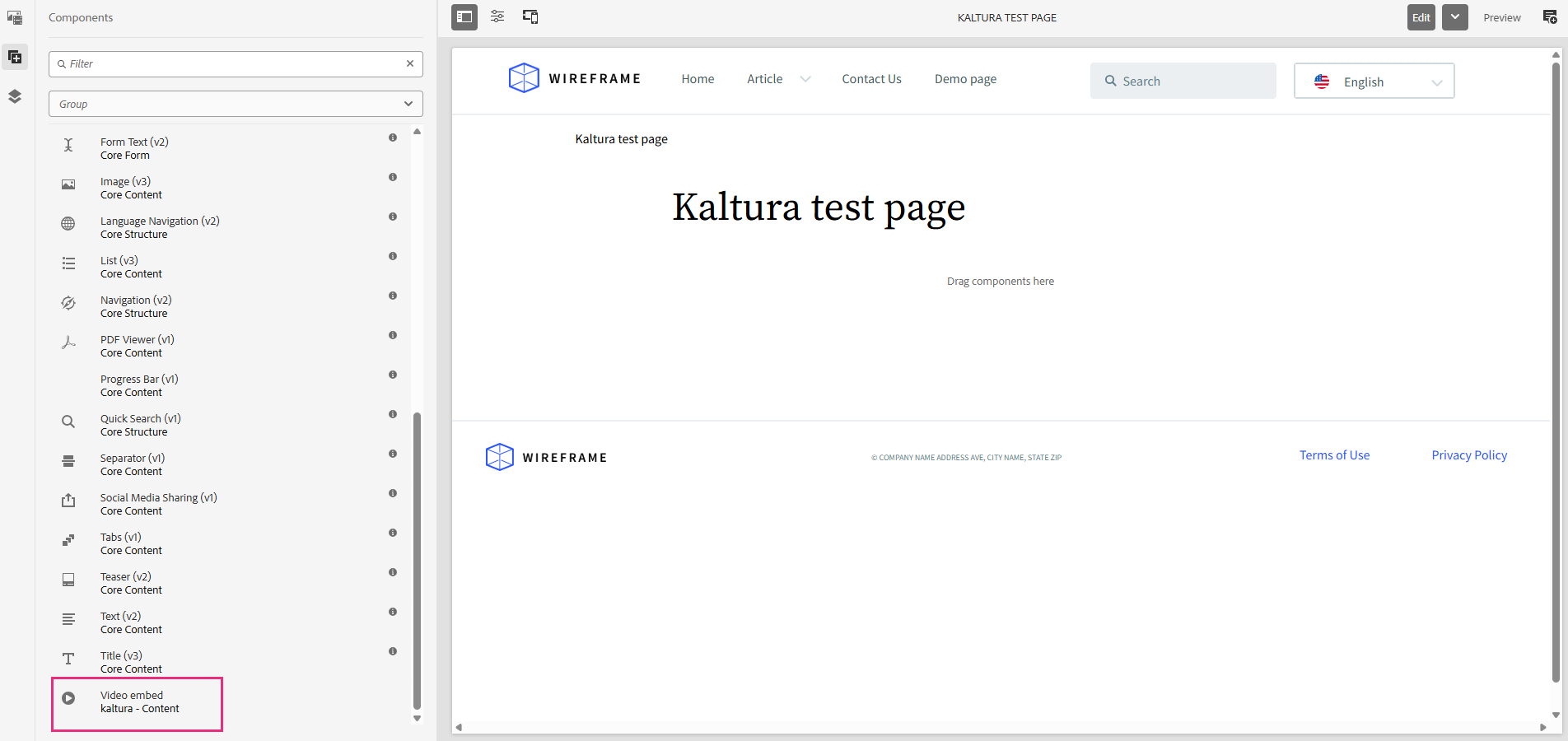
Task: Toggle the side panel button in toolbar
Action: [464, 16]
